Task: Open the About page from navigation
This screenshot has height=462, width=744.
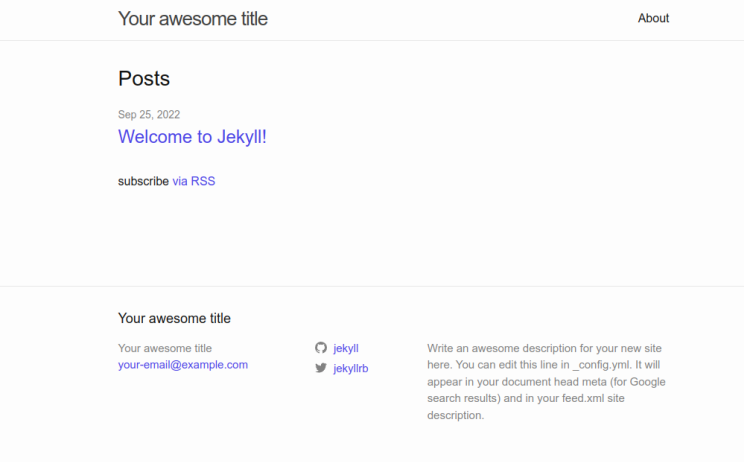Action: pyautogui.click(x=653, y=18)
